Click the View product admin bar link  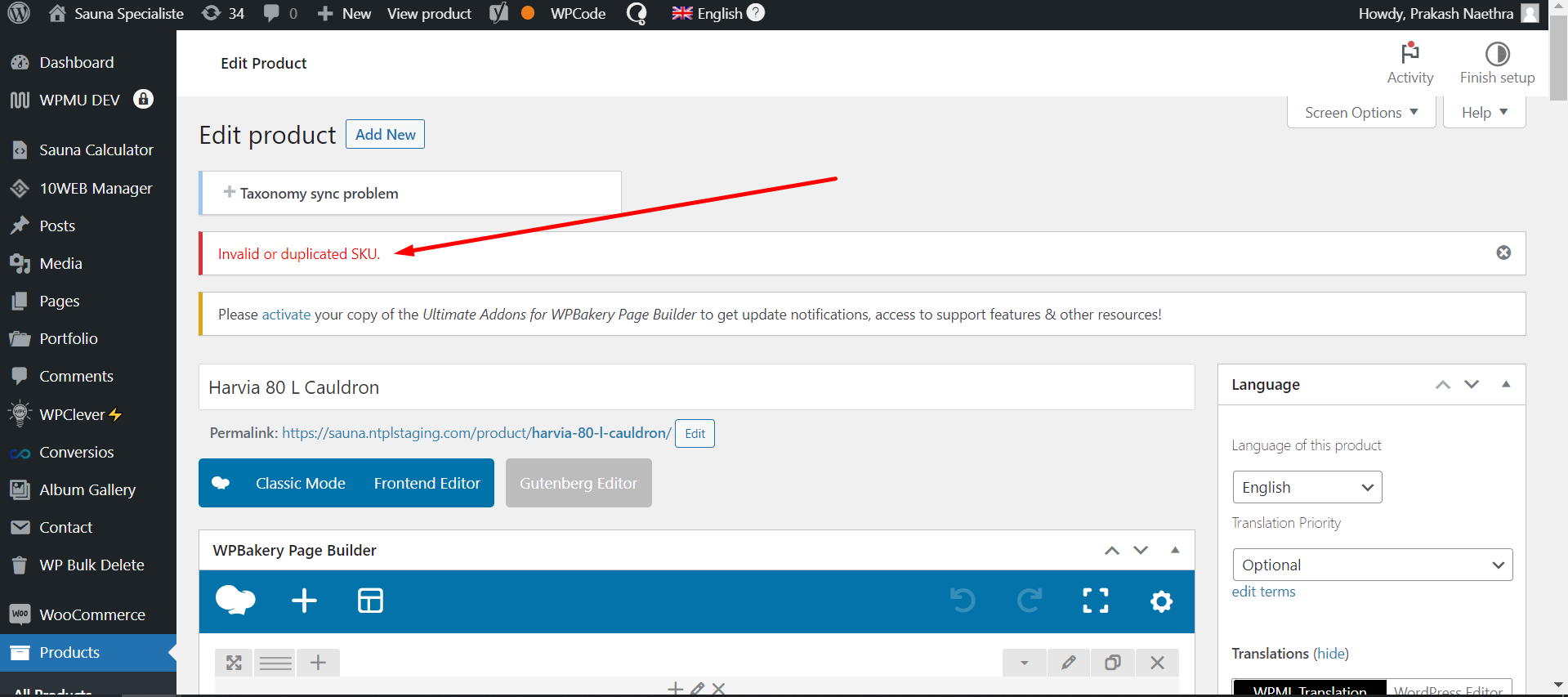click(x=429, y=13)
